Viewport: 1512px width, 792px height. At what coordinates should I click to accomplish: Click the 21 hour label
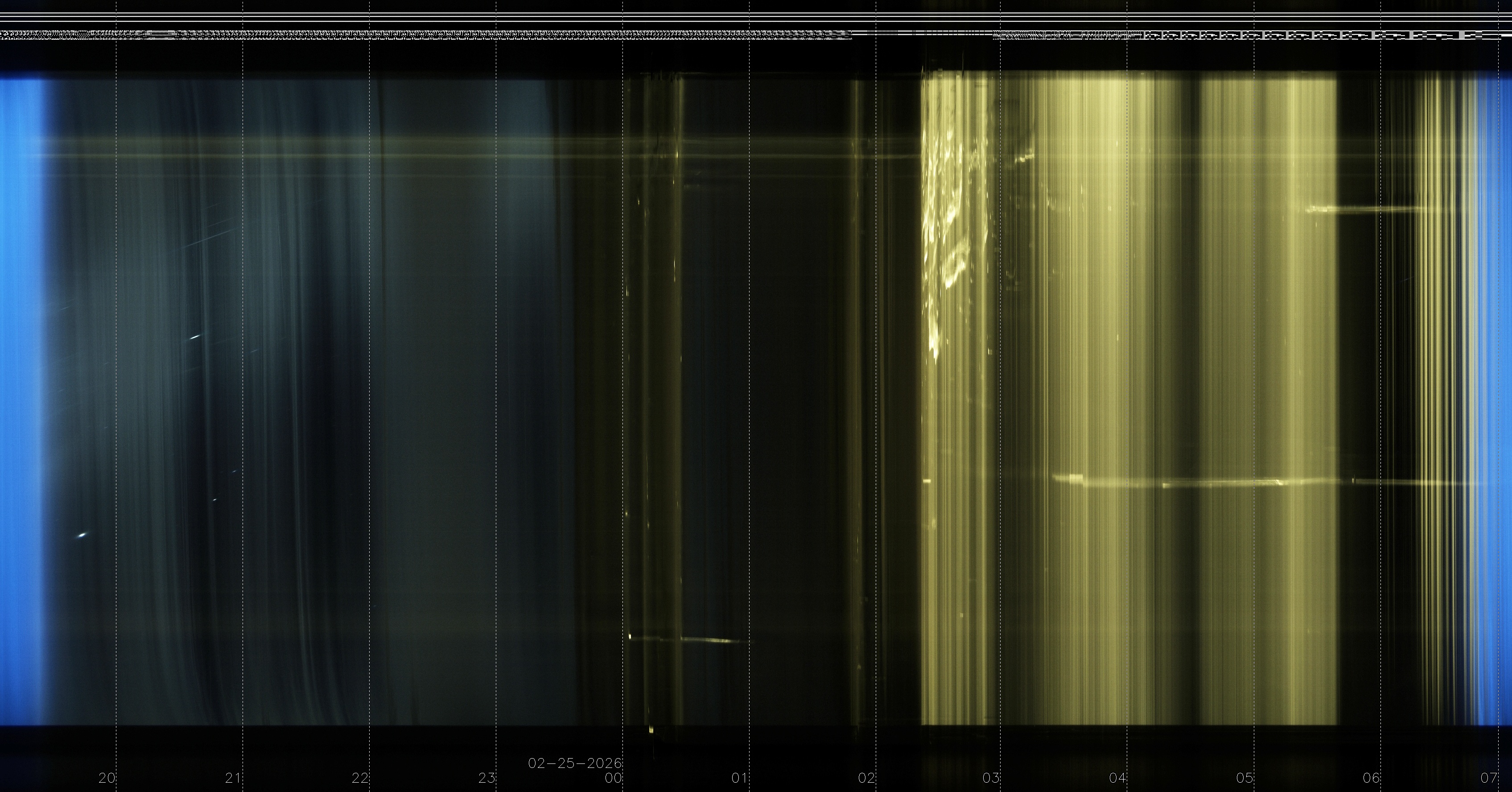pyautogui.click(x=233, y=779)
